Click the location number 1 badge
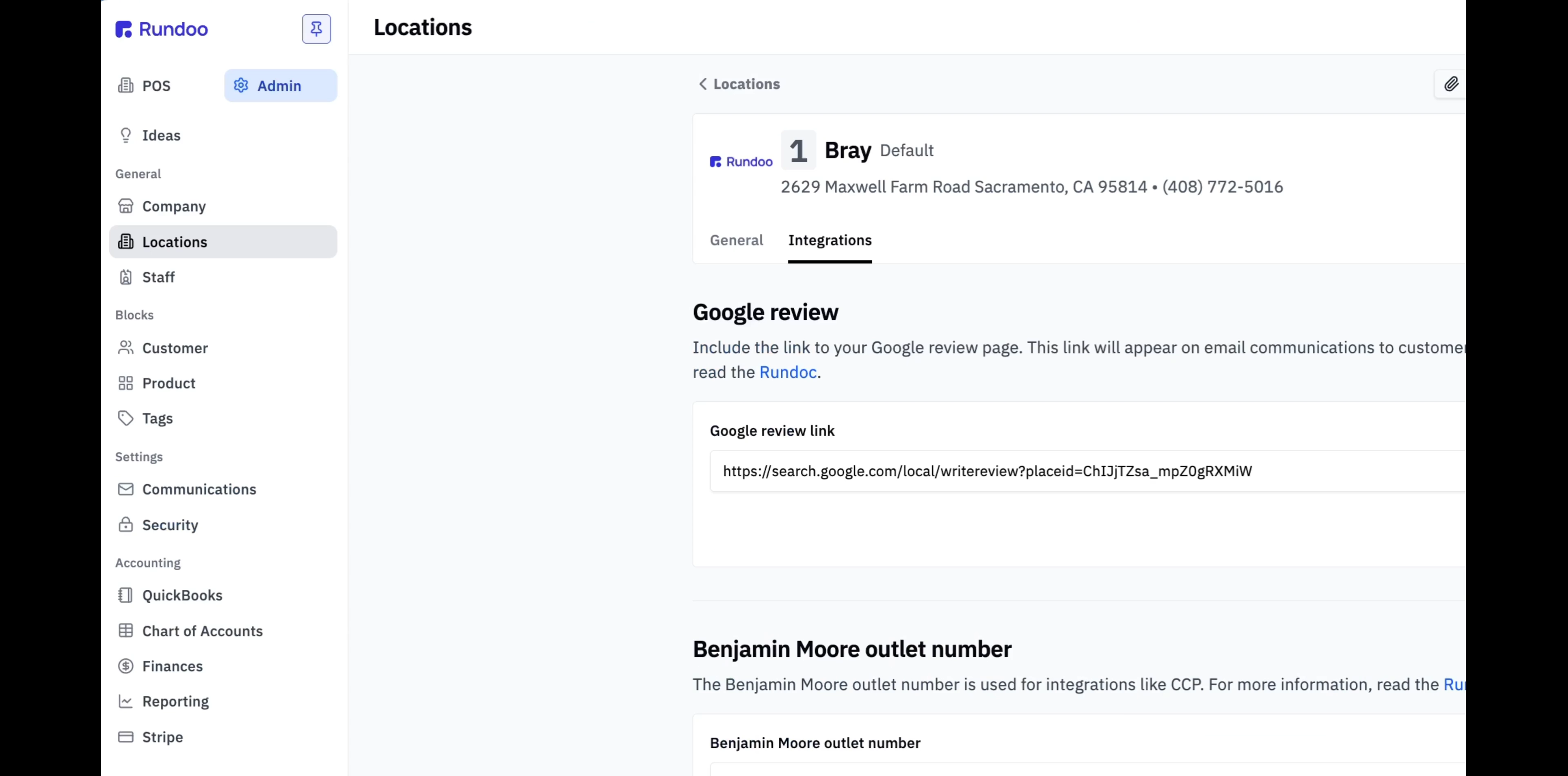 tap(798, 150)
